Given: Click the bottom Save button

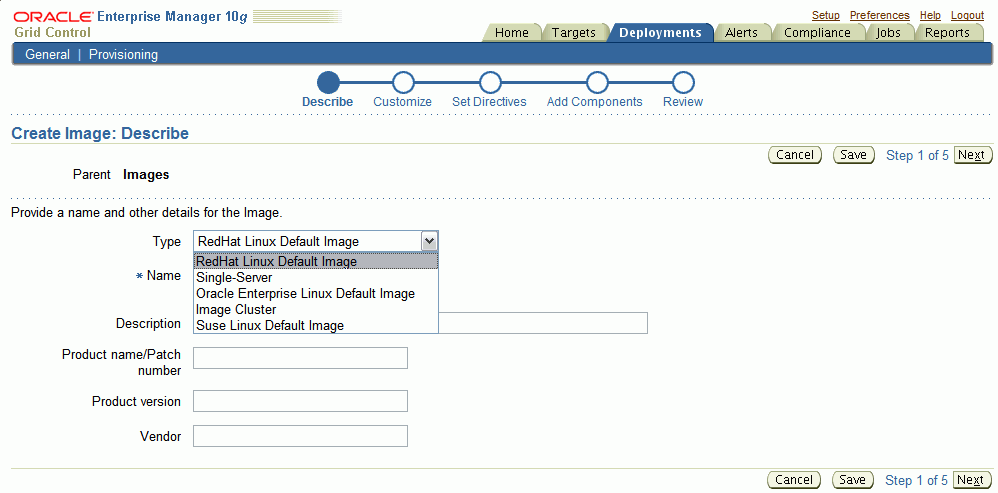Looking at the screenshot, I should [x=852, y=480].
